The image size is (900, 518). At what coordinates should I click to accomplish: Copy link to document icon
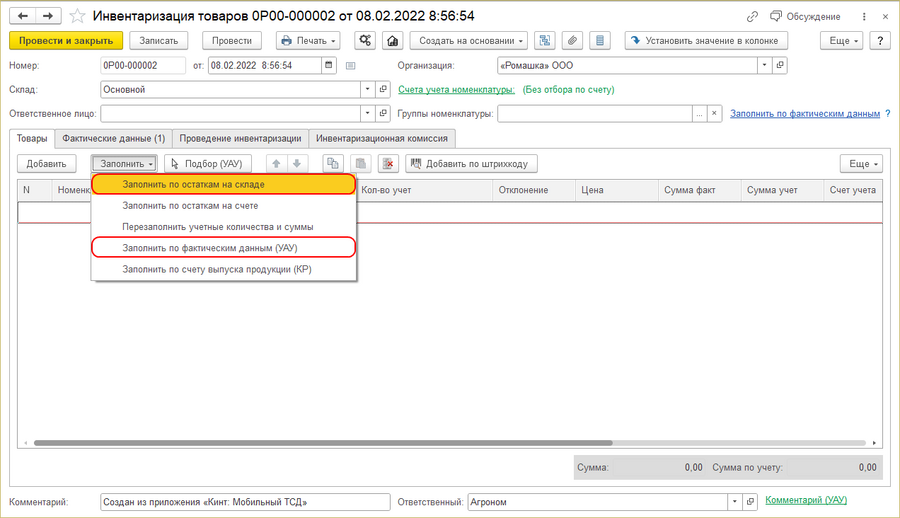click(752, 17)
